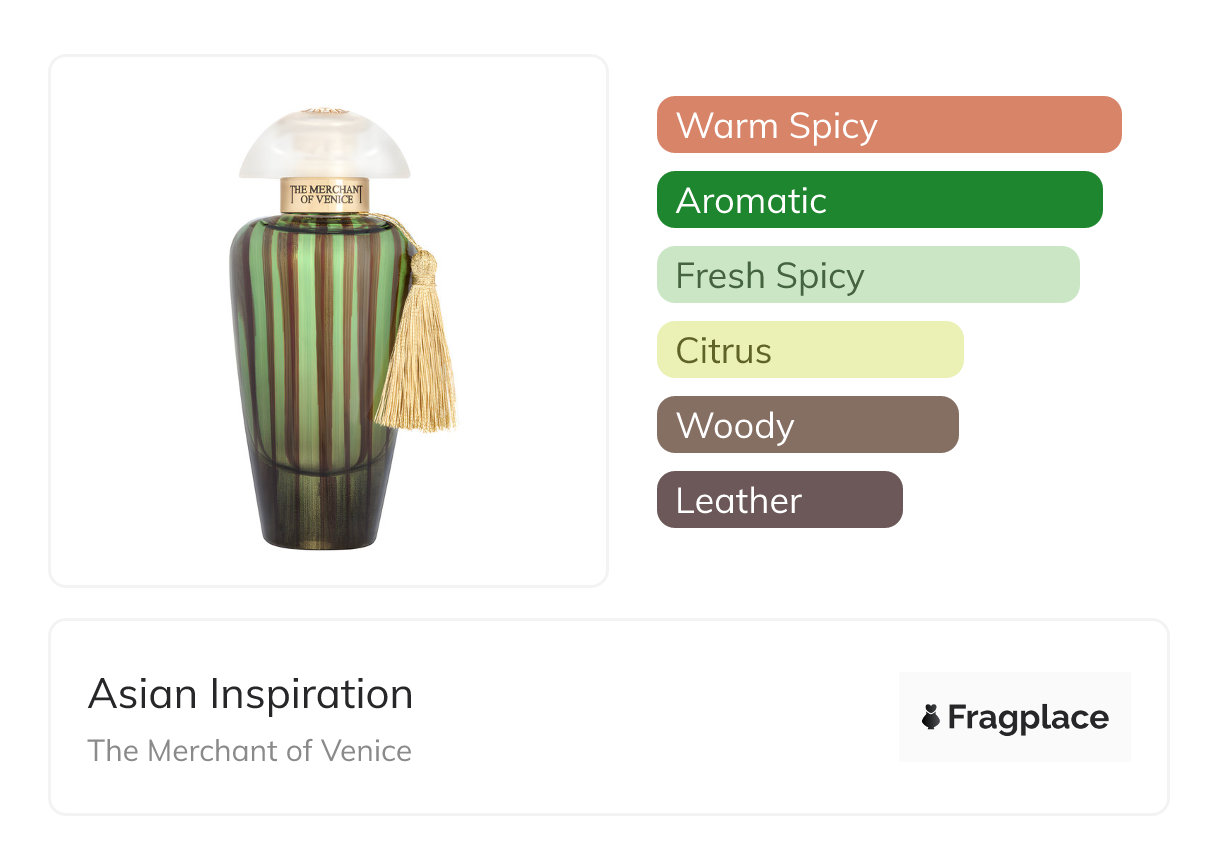Select the Woody accord bar

coord(807,425)
